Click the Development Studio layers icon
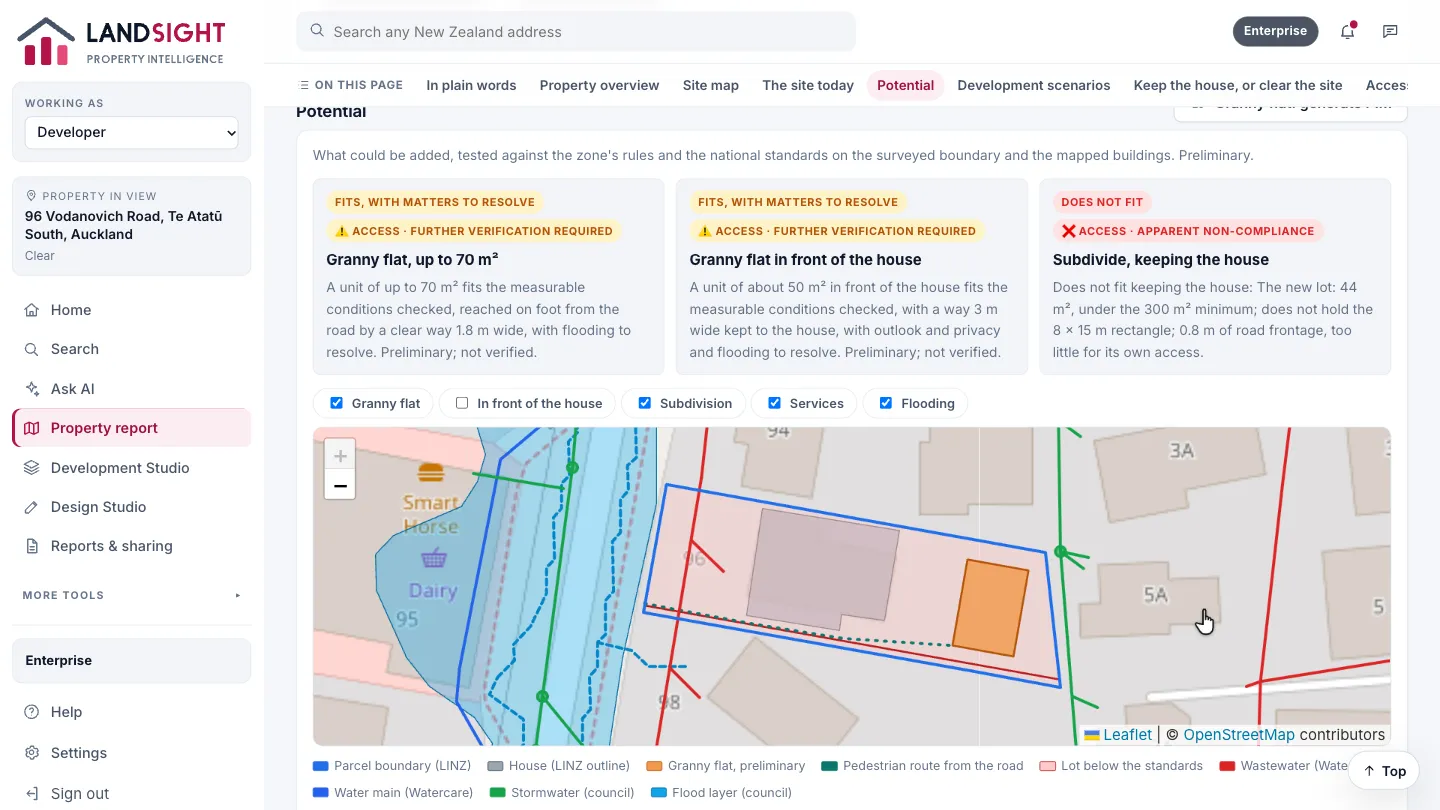1440x810 pixels. click(x=32, y=468)
